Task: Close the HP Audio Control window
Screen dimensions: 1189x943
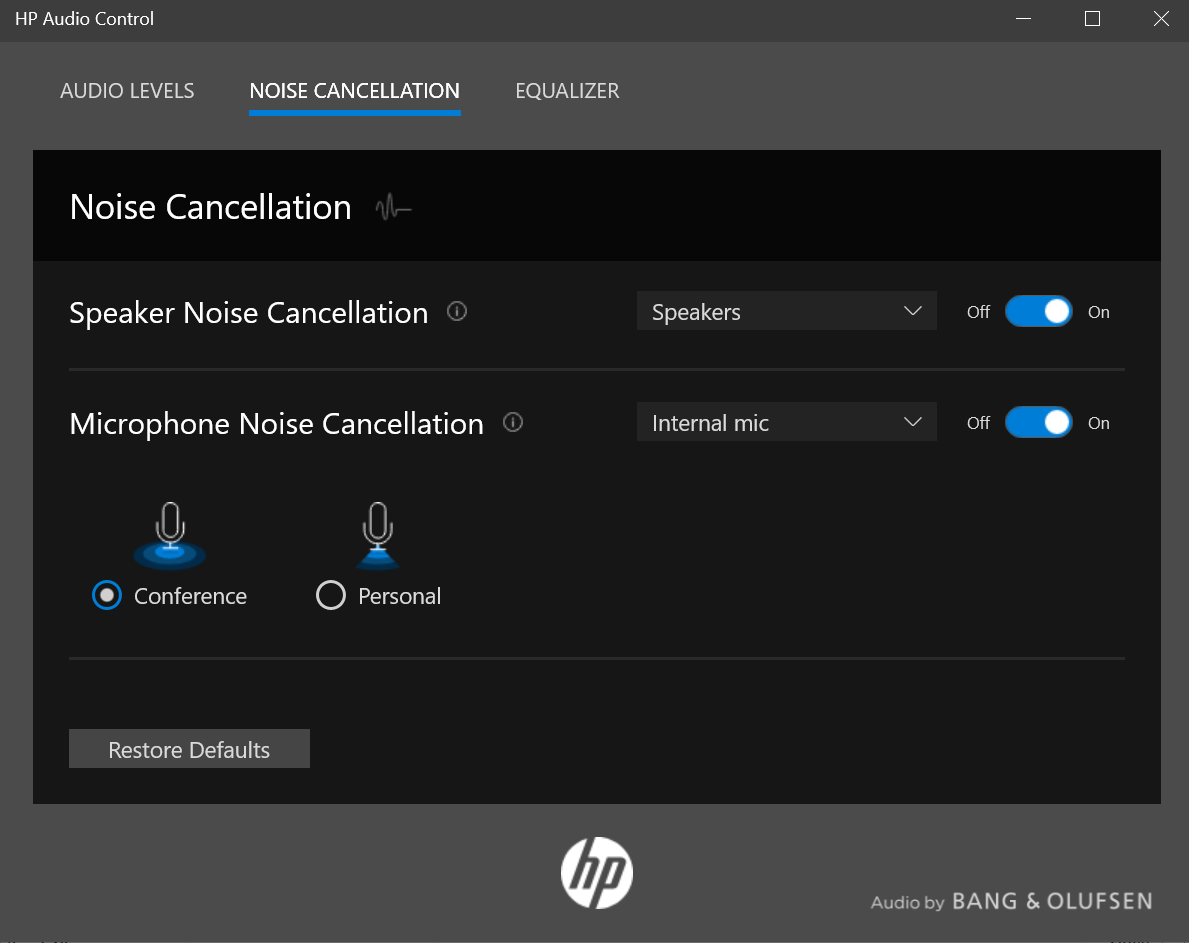Action: pos(1161,19)
